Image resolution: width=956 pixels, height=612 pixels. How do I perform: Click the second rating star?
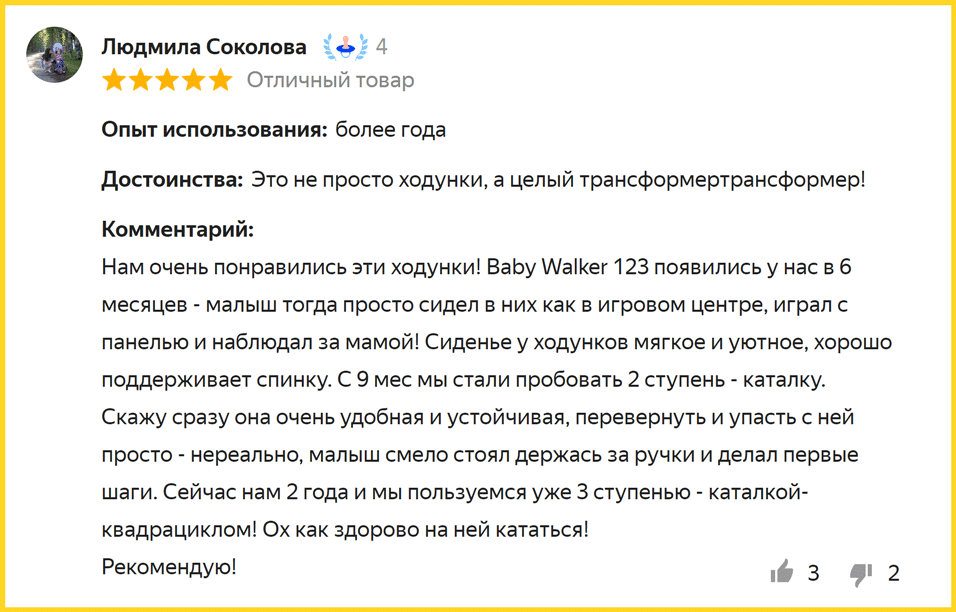[x=141, y=80]
